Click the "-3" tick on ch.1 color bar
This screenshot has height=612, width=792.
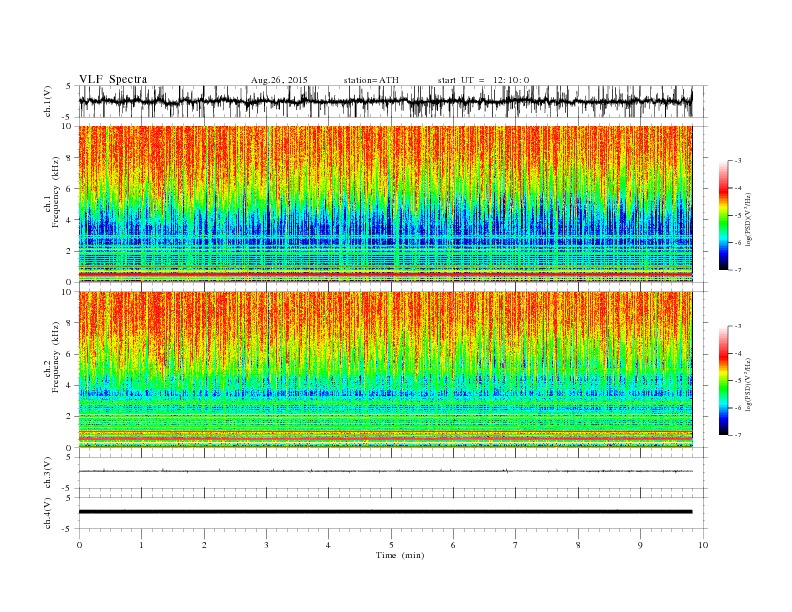point(738,161)
